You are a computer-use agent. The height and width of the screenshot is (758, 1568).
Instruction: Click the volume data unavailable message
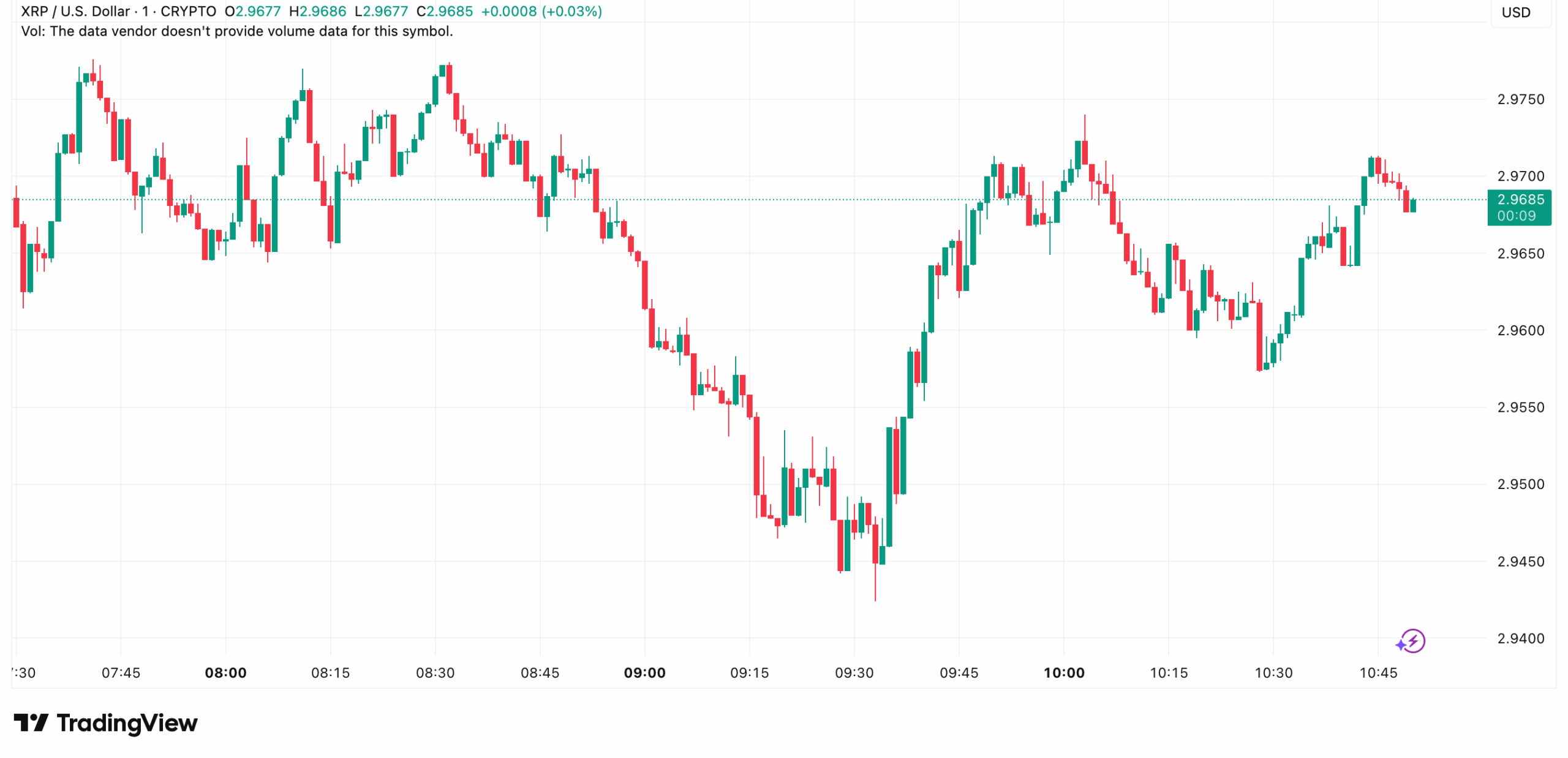coord(236,31)
